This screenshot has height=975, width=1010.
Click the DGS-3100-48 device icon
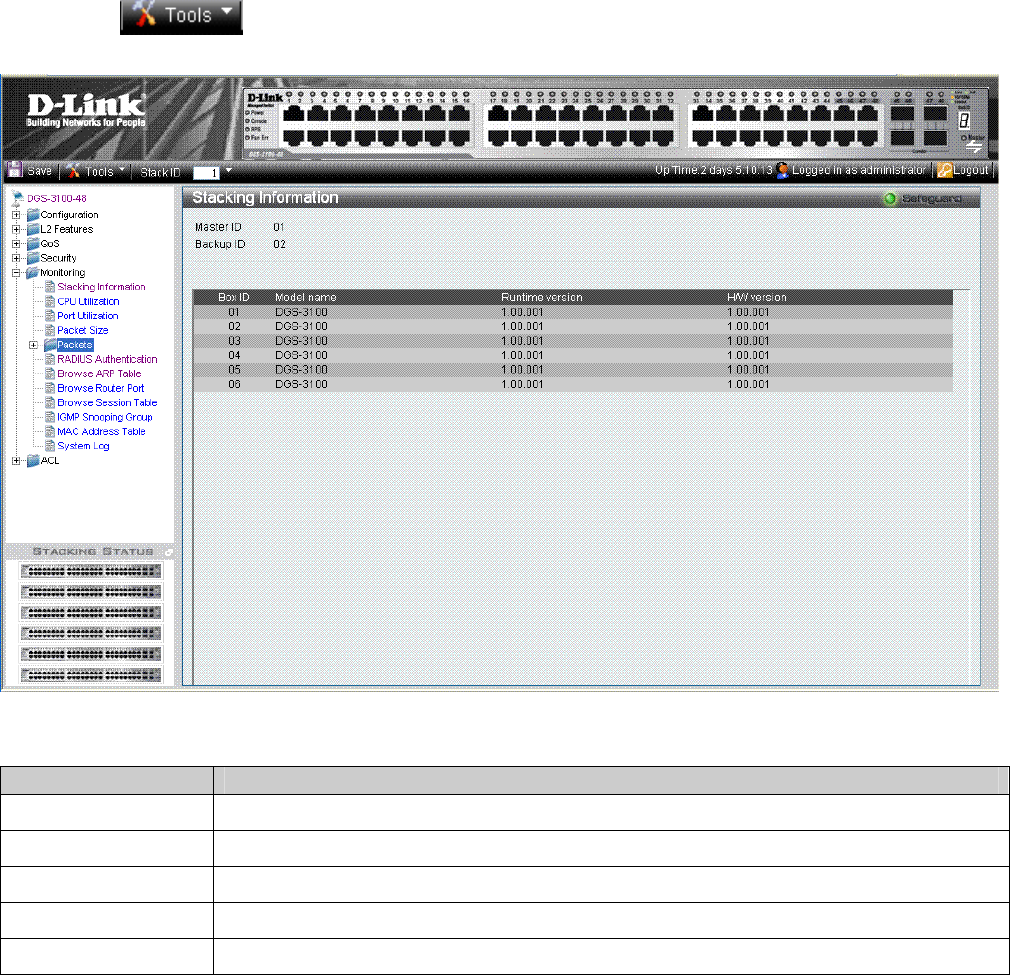(x=18, y=197)
